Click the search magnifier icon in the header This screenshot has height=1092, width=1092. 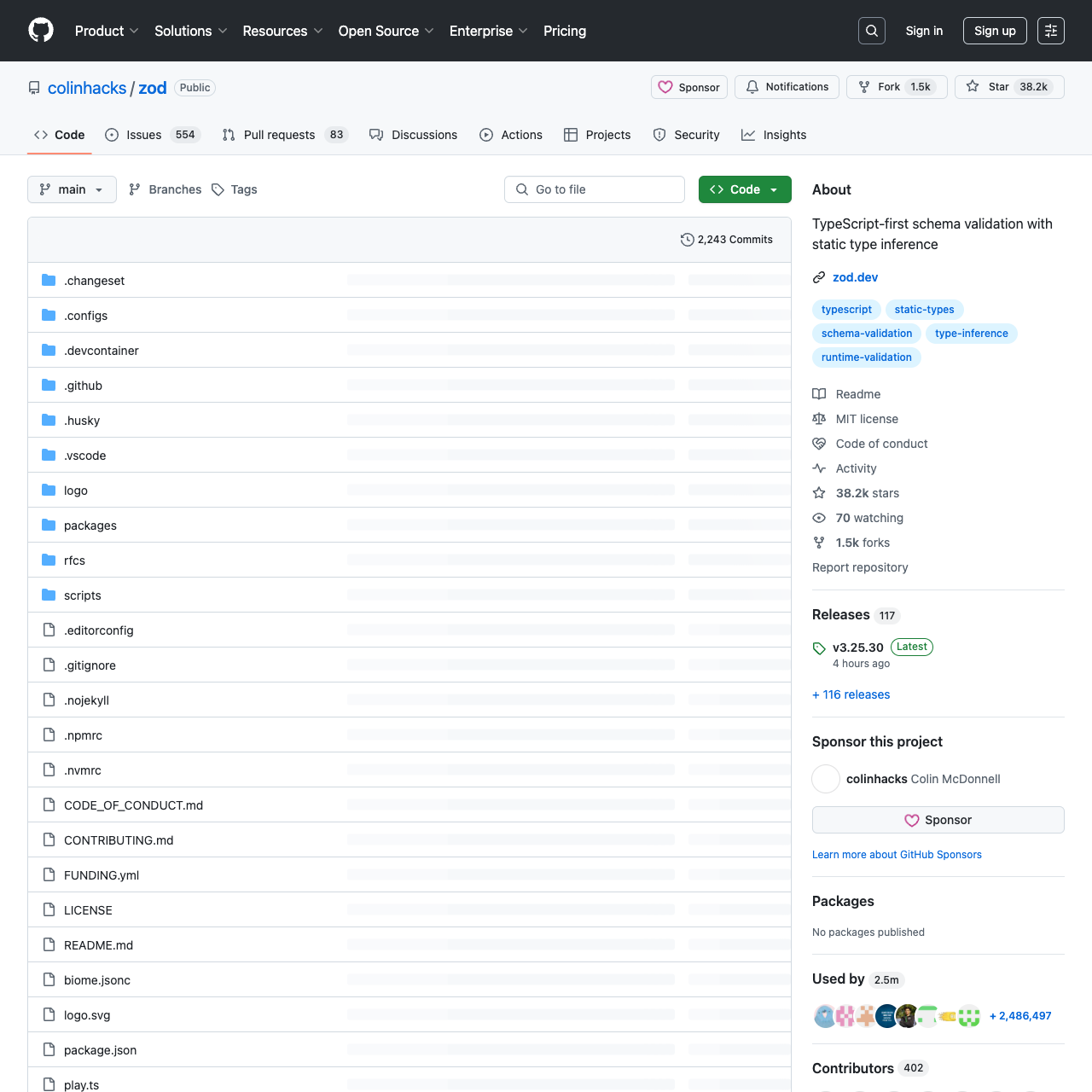pyautogui.click(x=872, y=31)
